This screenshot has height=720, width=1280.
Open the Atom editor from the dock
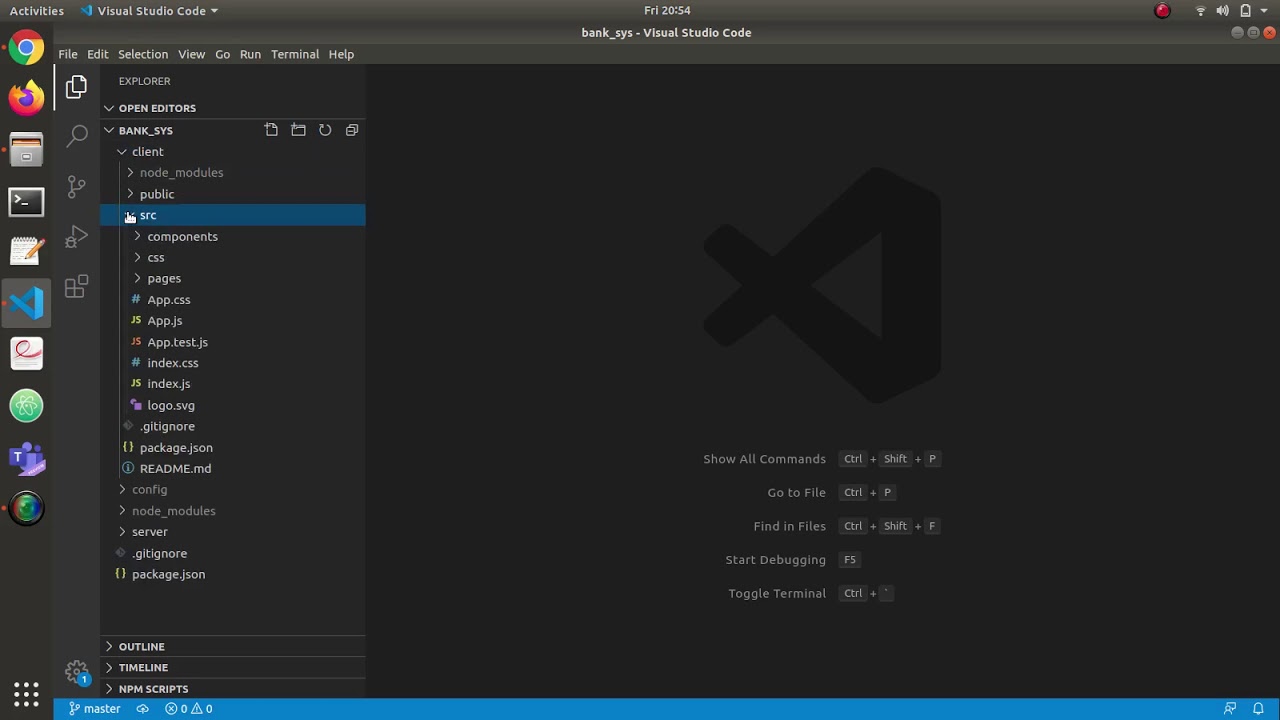27,405
